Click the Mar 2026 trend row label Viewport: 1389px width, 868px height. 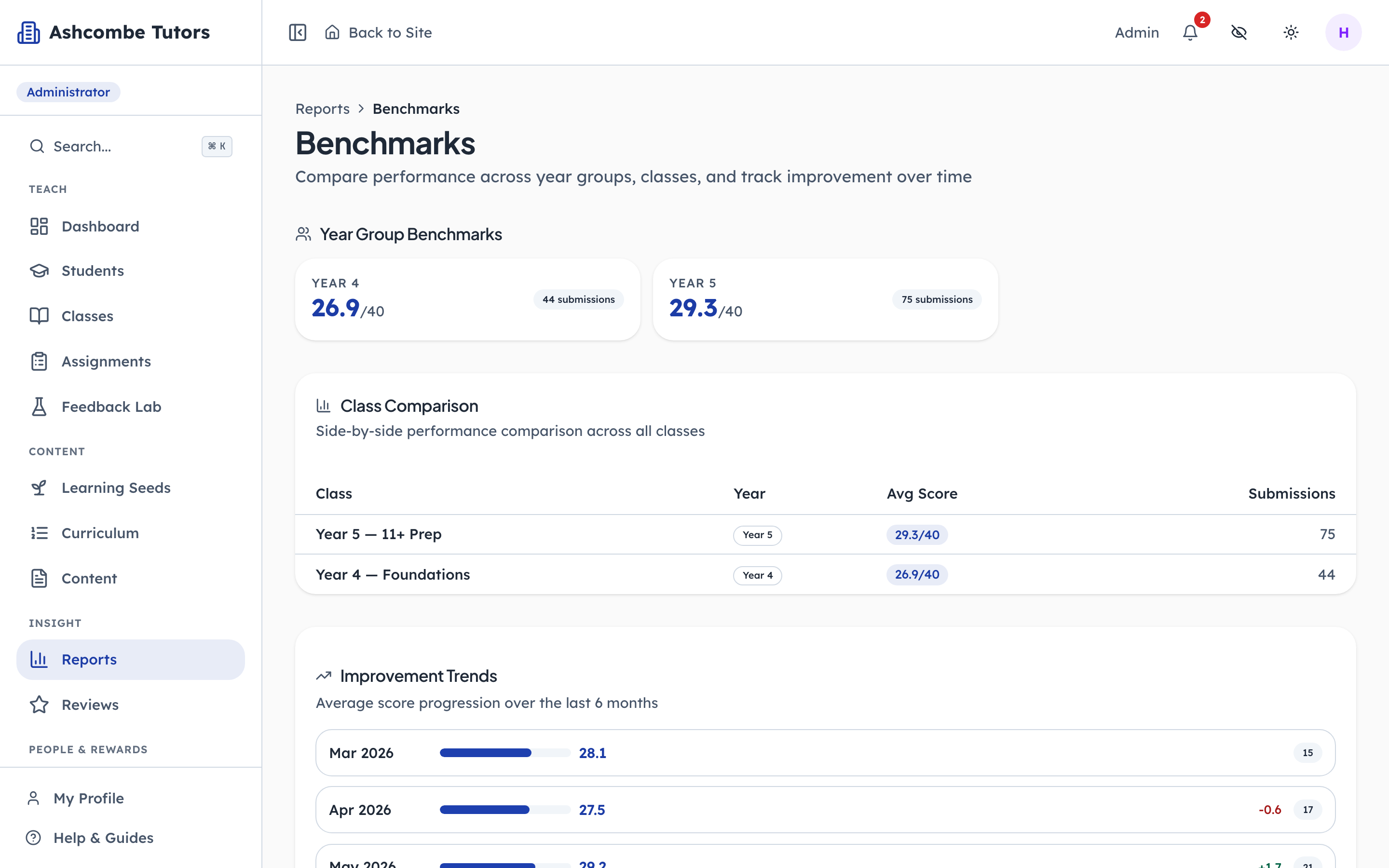click(x=361, y=753)
